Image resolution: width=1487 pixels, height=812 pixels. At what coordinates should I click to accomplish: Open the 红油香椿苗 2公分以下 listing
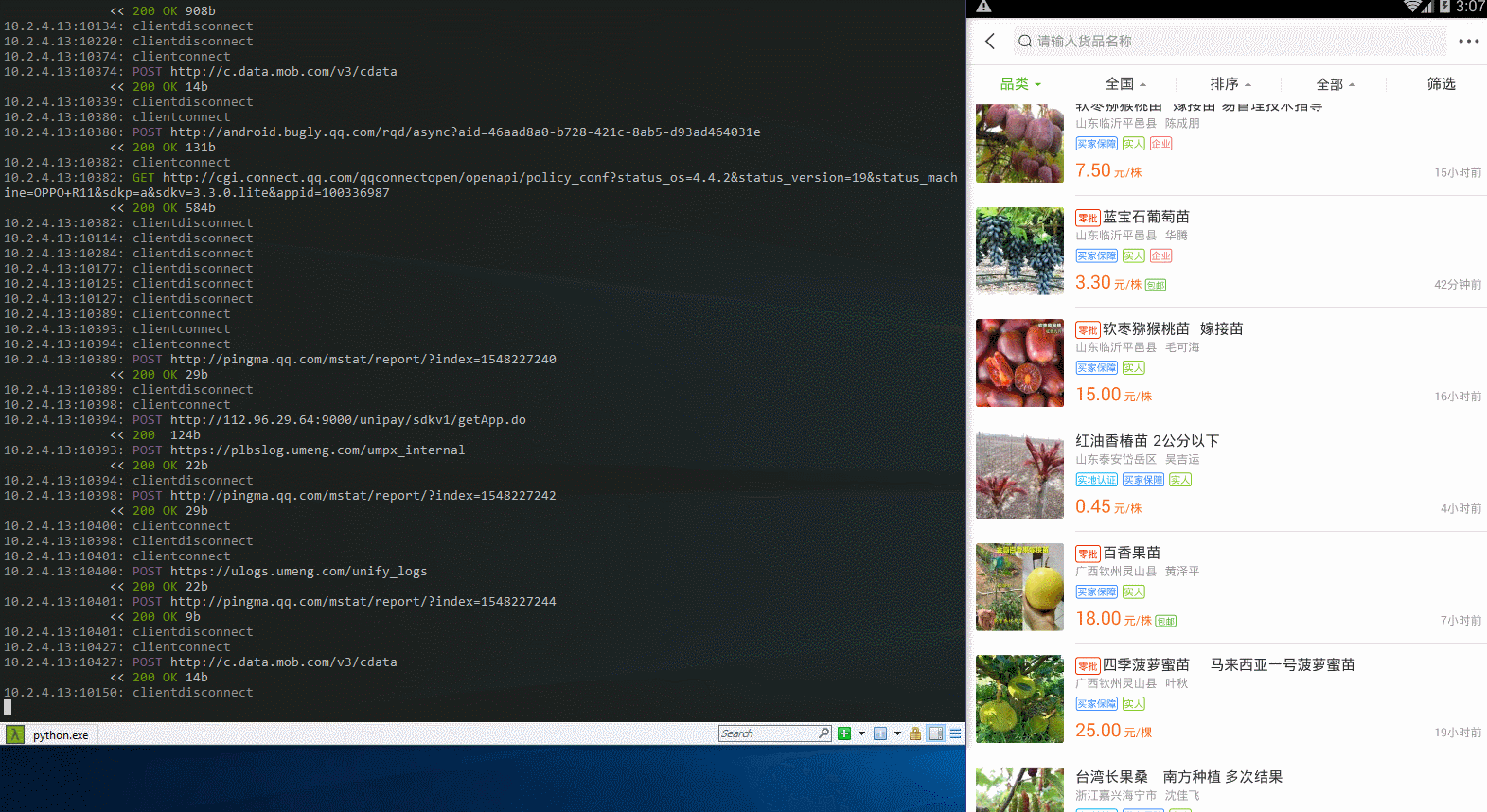[x=1147, y=441]
